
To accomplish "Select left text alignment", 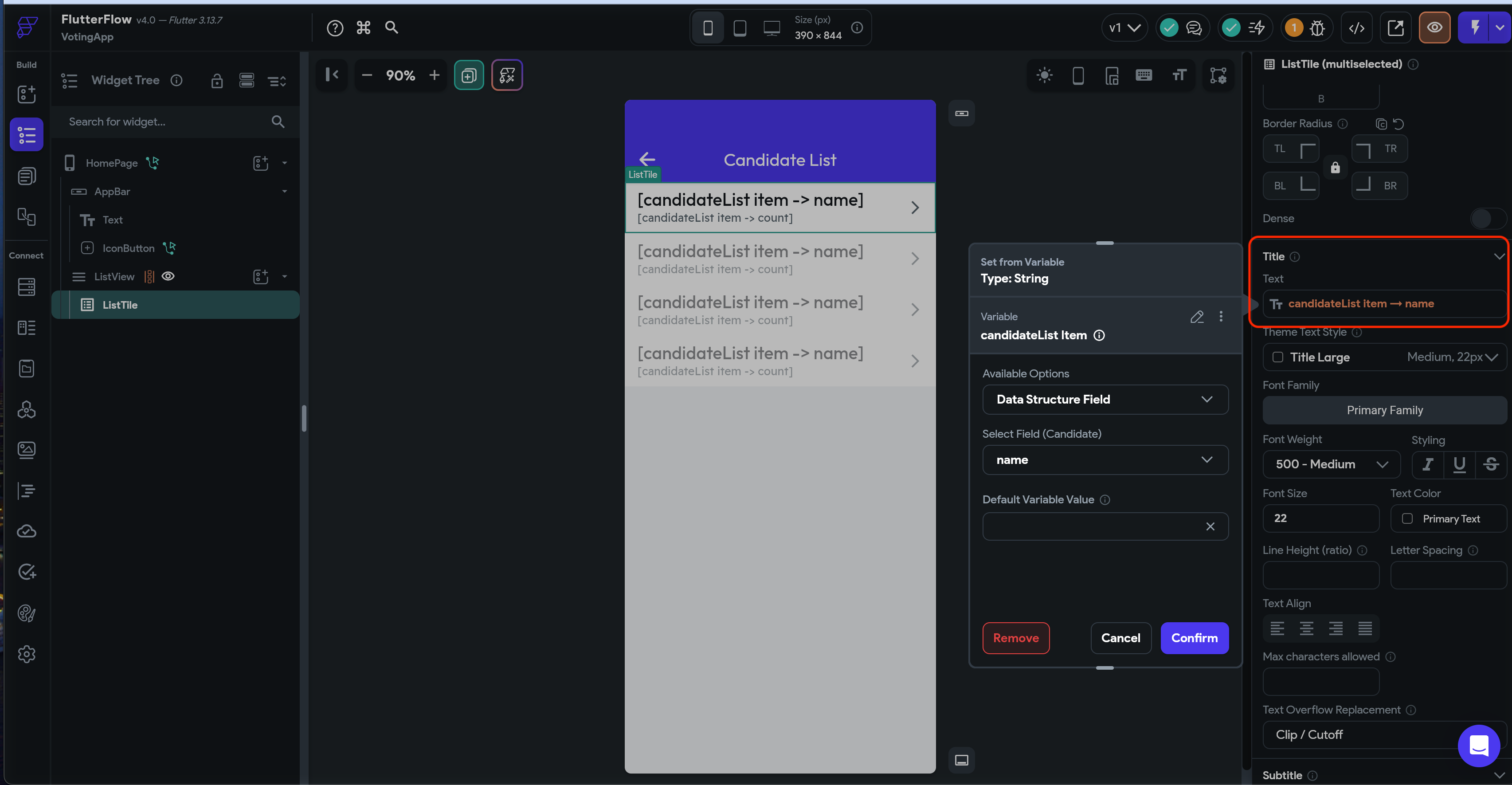I will tap(1277, 628).
